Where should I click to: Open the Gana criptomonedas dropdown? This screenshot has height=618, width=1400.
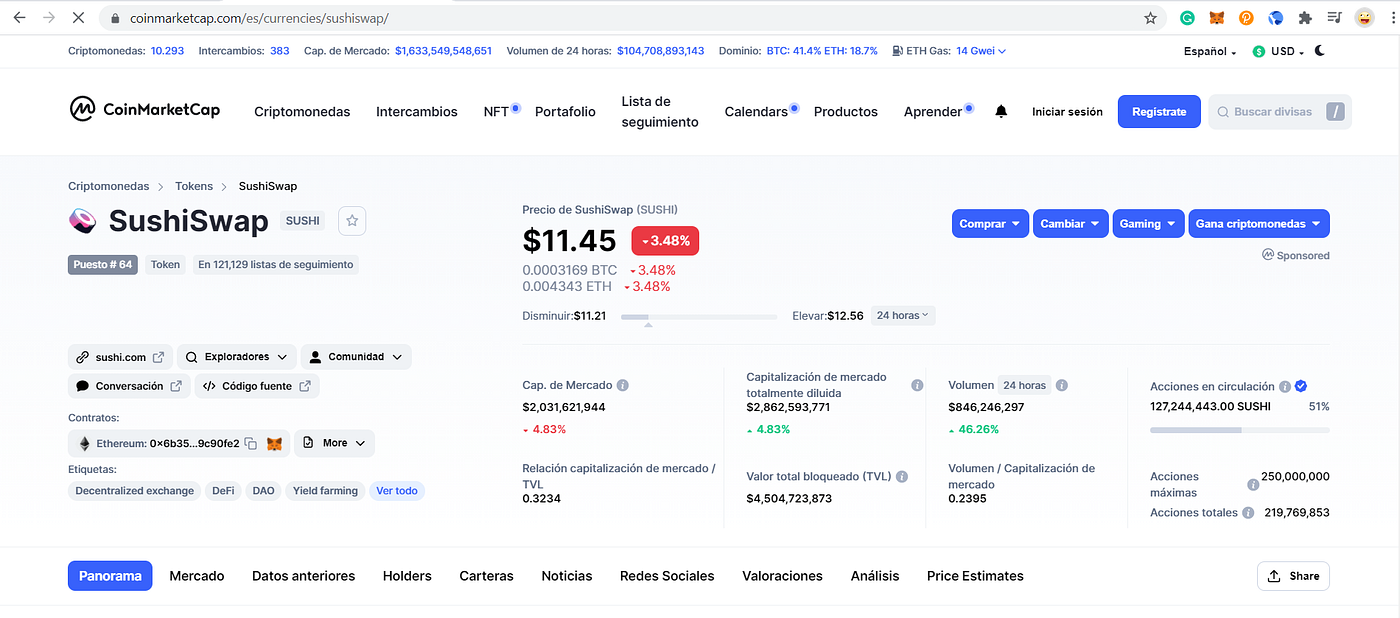click(x=1259, y=224)
